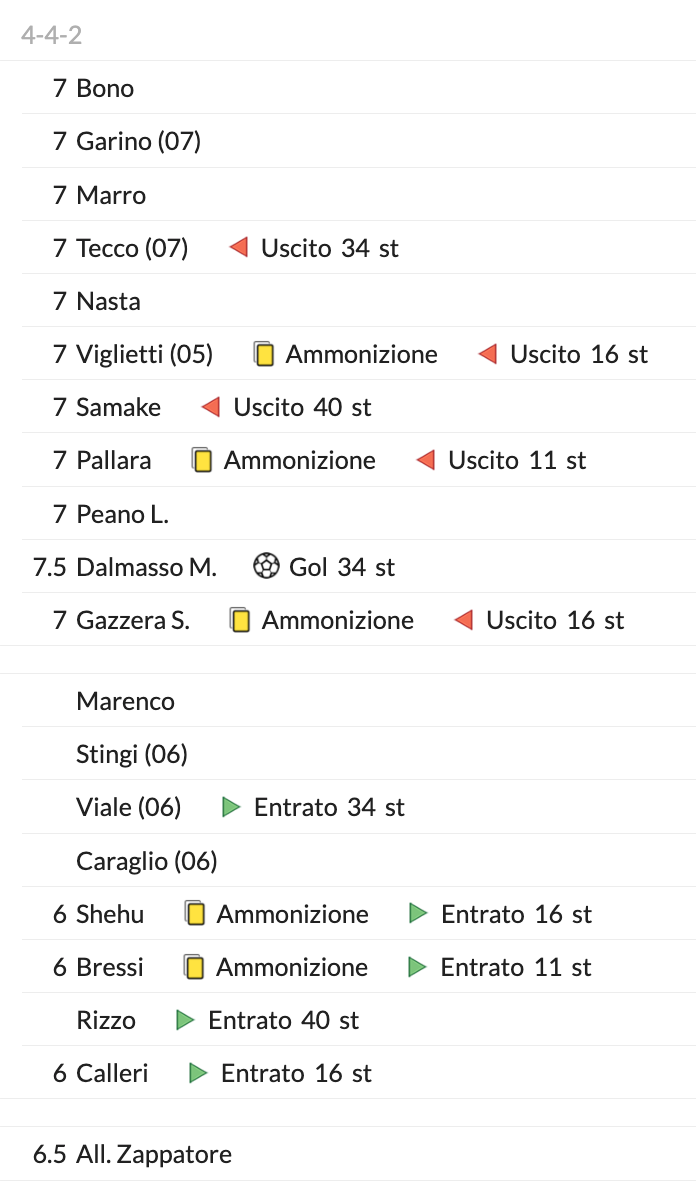Click the yellow card icon in Bressi's row
696x1184 pixels.
click(195, 967)
